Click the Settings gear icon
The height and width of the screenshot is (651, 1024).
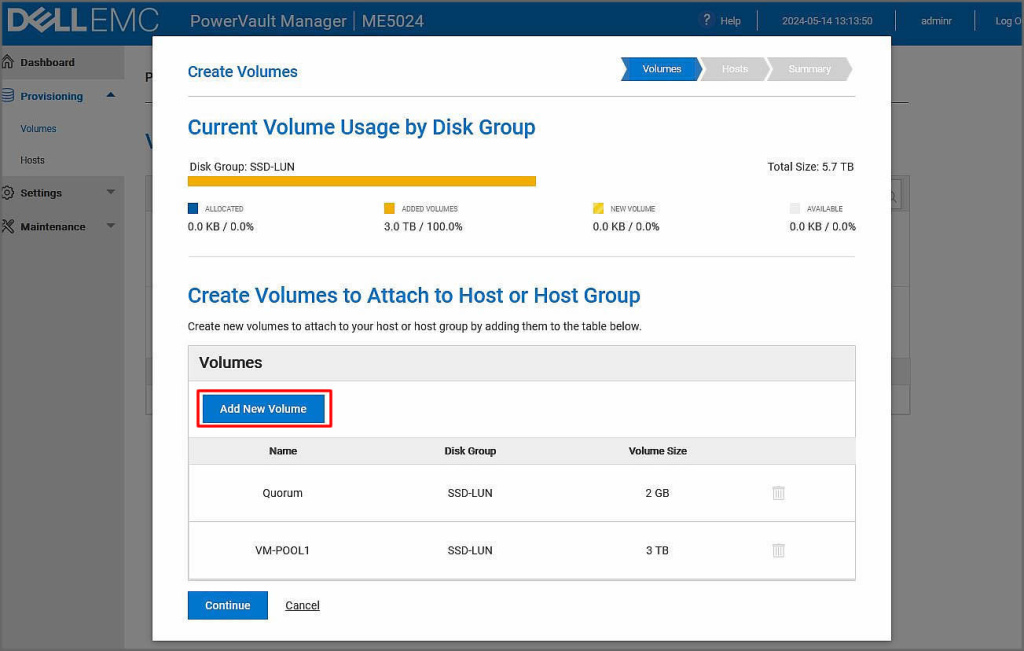8,193
